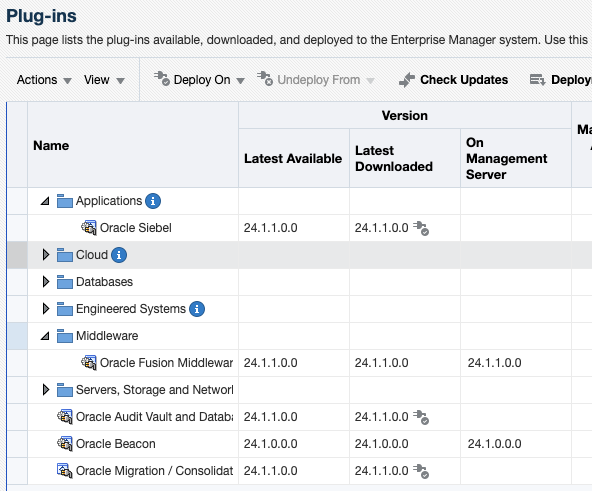
Task: Click the Check Updates arrows icon
Action: coord(407,80)
